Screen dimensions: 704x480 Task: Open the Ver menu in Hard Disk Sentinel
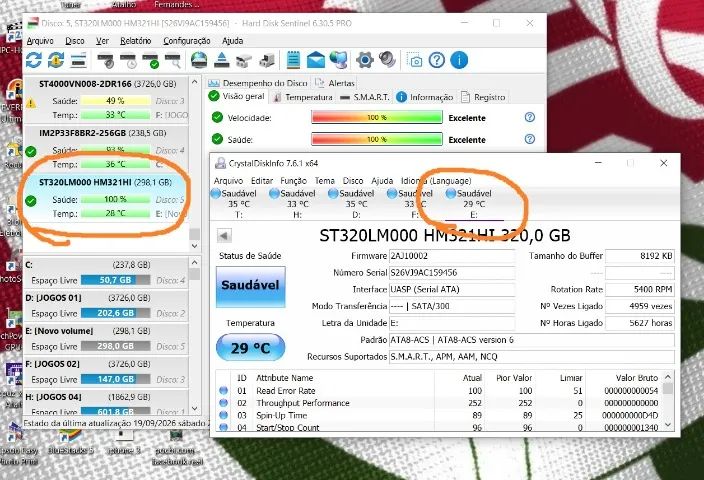click(x=102, y=41)
